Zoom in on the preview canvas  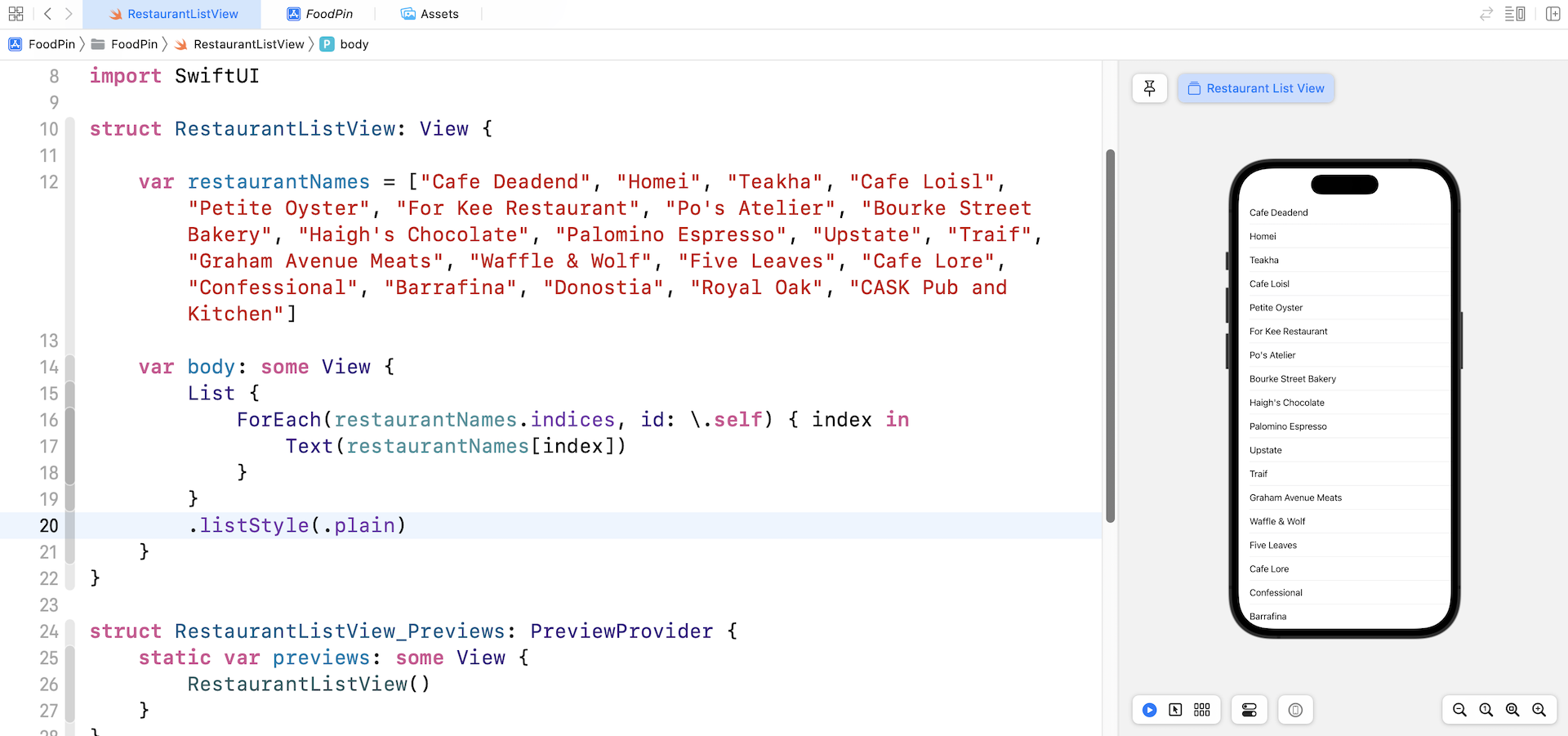point(1539,710)
